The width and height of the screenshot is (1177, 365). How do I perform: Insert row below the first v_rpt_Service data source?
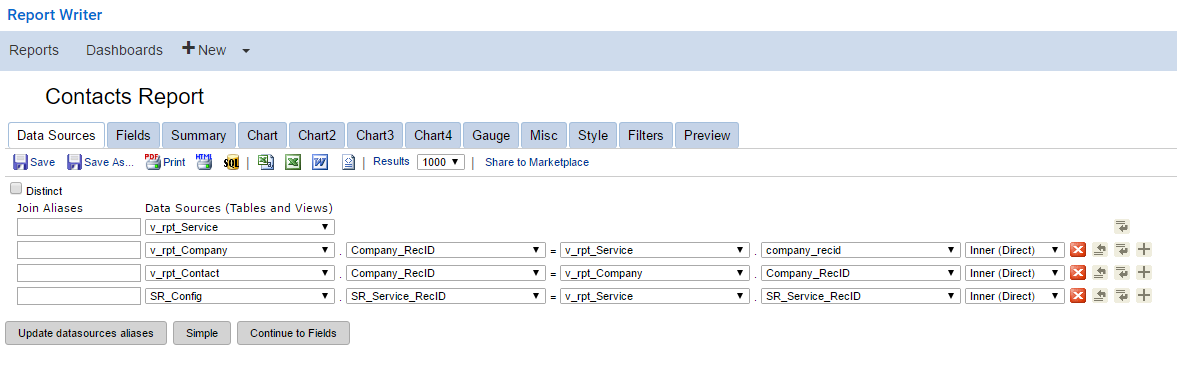pos(1122,227)
